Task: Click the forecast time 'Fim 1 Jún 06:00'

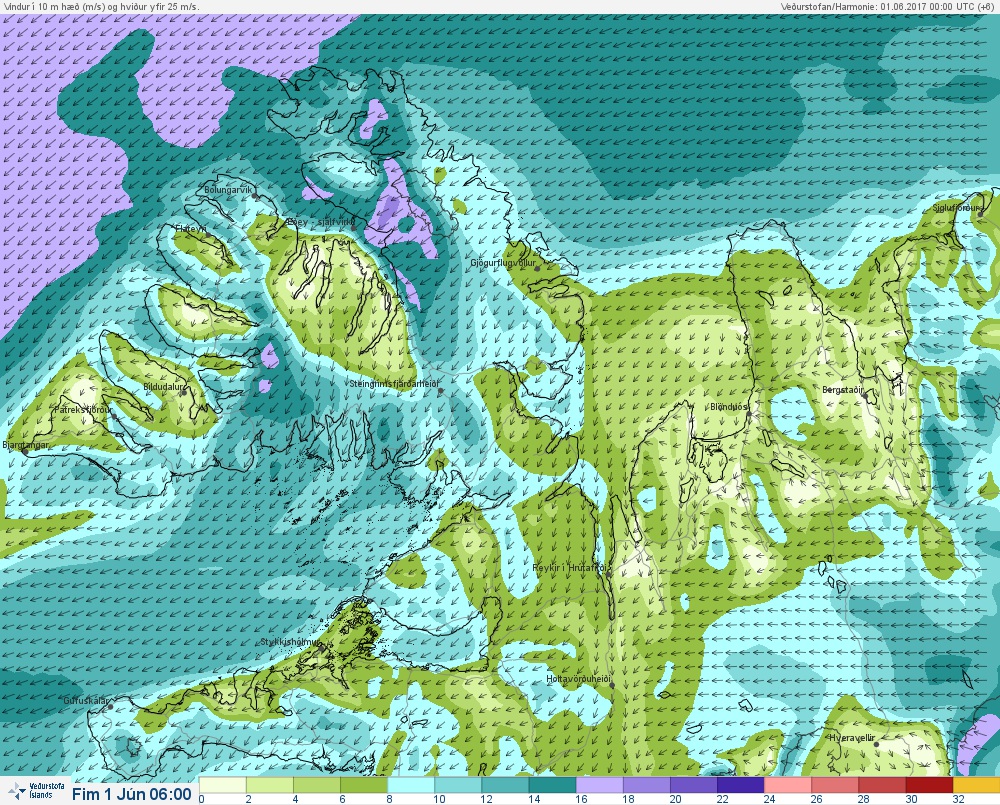Action: 132,794
